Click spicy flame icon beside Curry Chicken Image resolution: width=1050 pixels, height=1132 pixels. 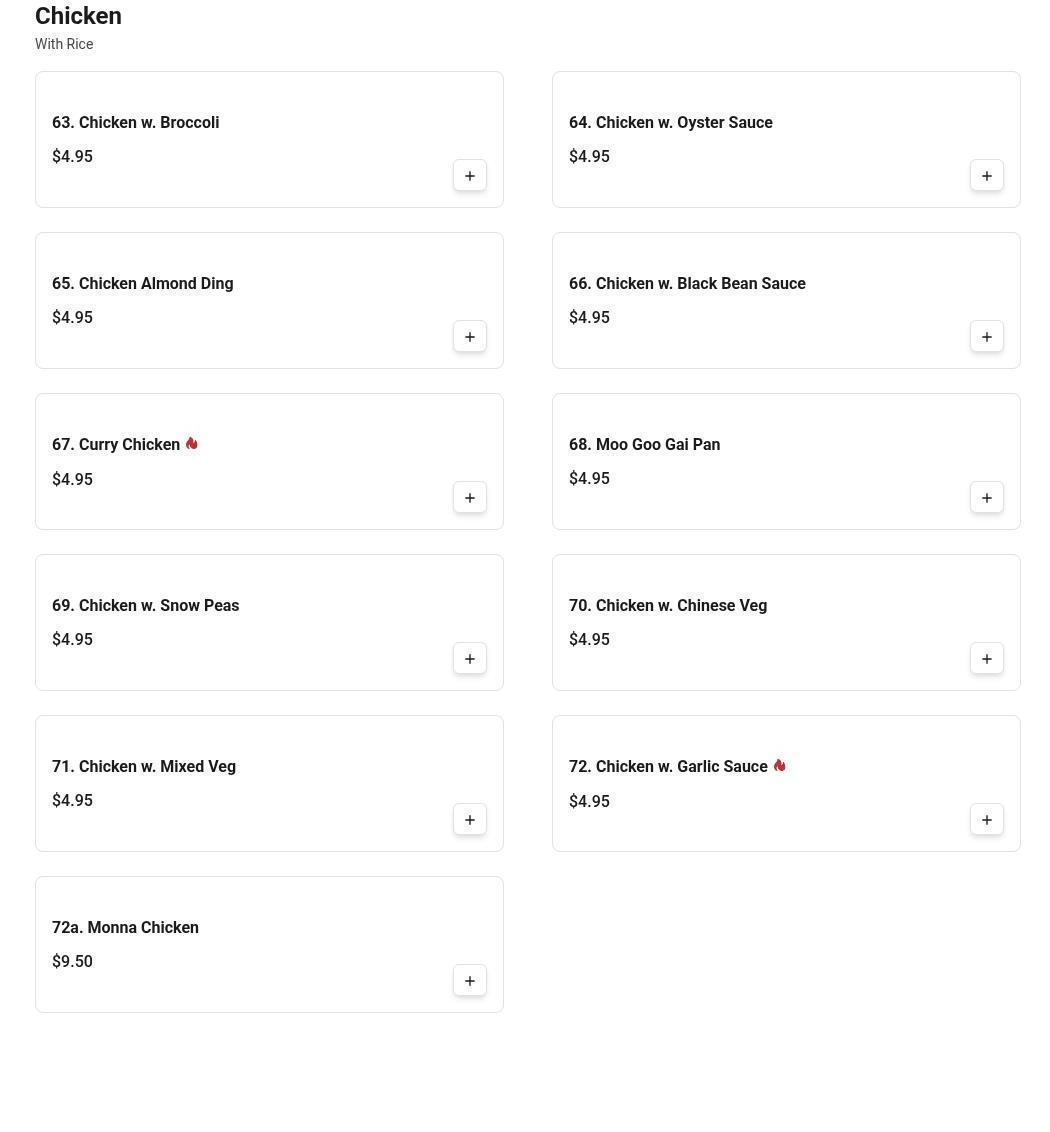[191, 443]
